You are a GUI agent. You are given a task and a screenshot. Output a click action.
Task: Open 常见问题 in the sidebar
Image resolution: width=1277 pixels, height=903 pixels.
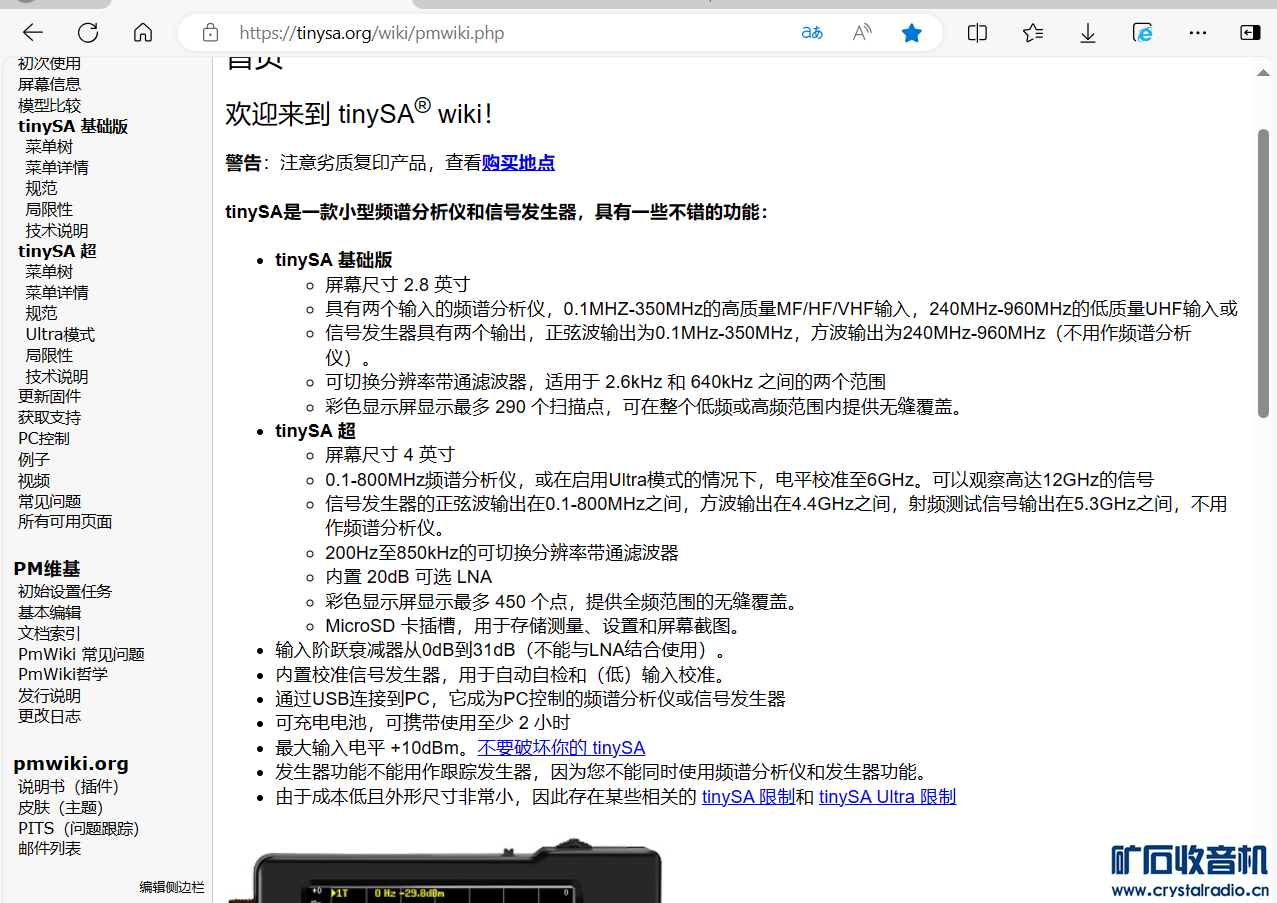(x=49, y=502)
